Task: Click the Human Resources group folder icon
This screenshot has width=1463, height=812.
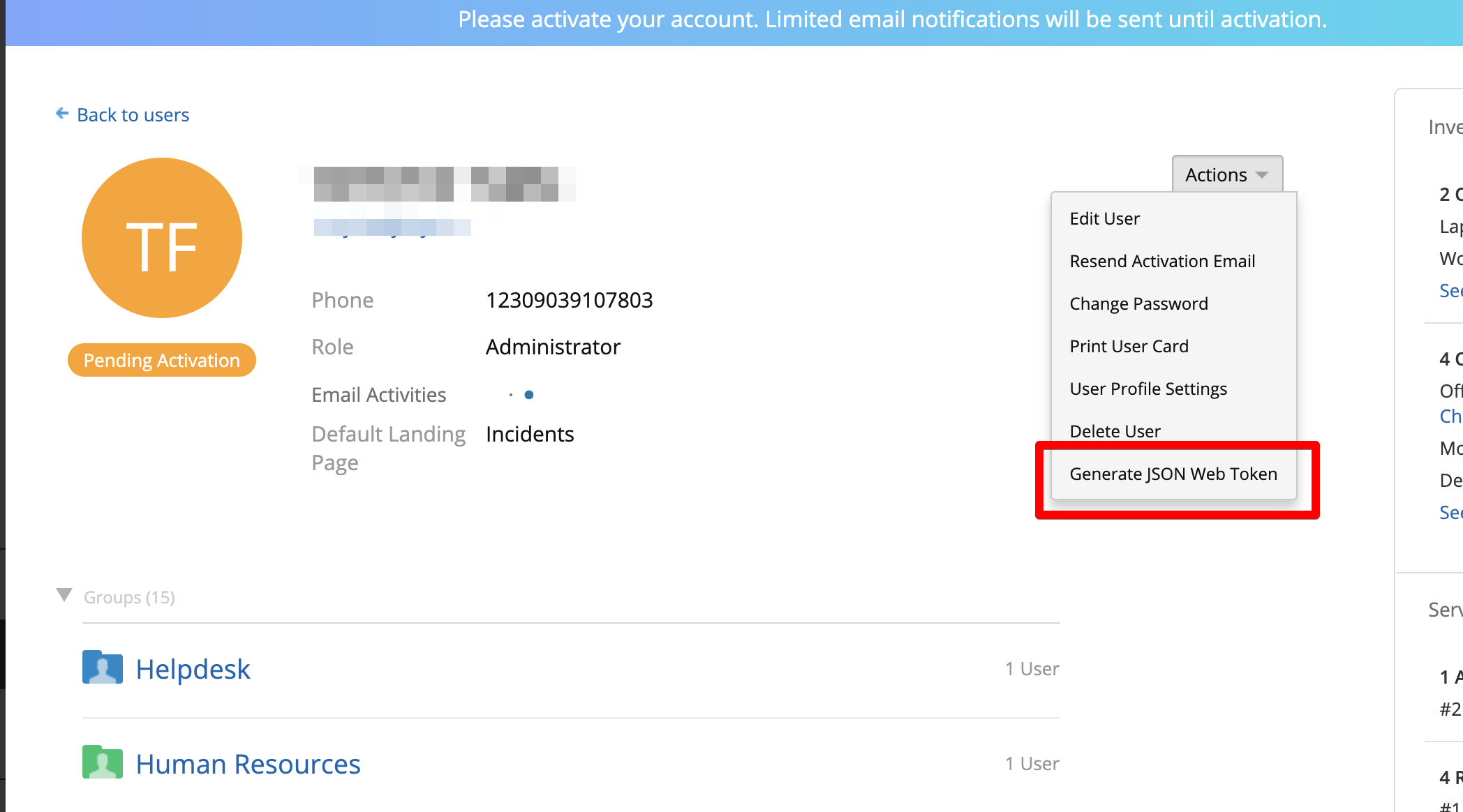Action: [x=103, y=762]
